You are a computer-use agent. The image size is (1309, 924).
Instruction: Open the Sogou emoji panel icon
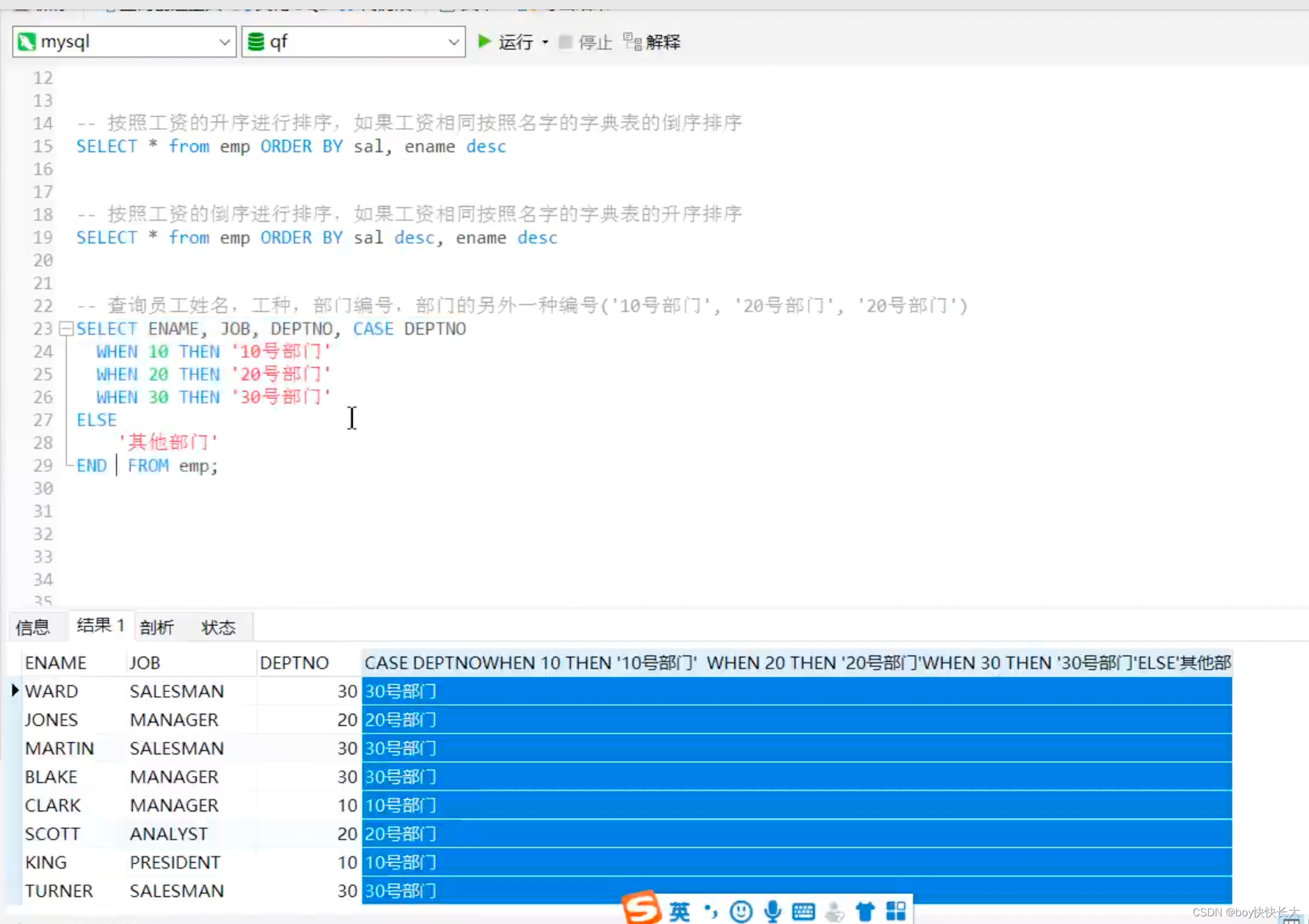point(742,910)
